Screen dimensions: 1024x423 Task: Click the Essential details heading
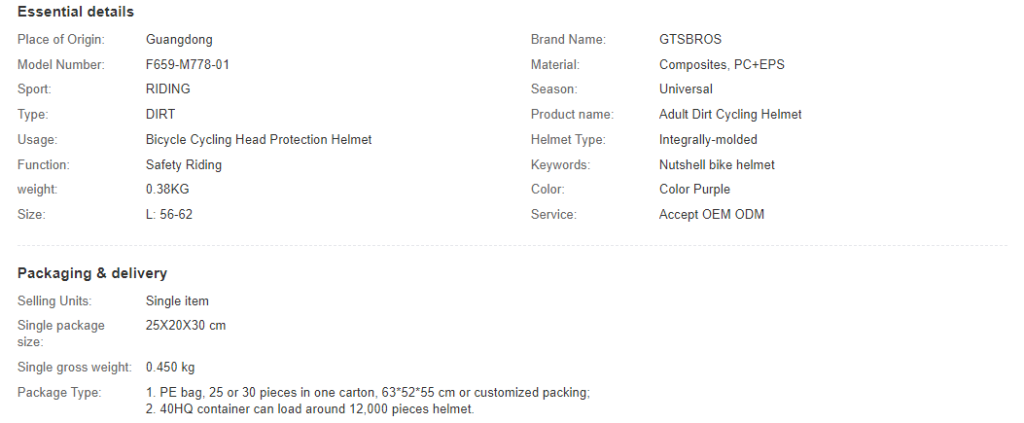(75, 12)
